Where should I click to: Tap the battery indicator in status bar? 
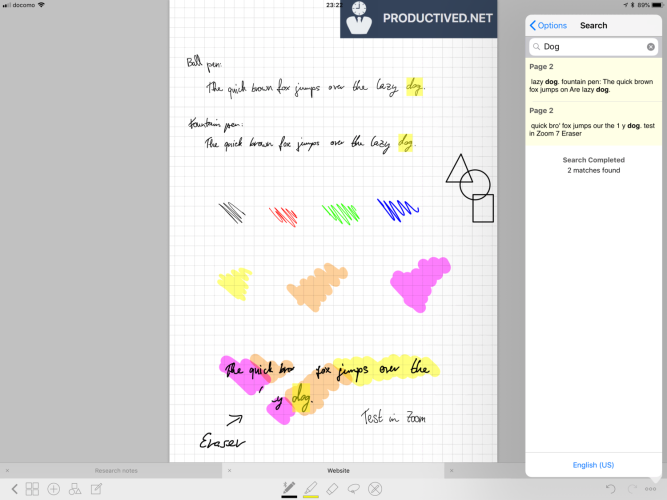(x=657, y=5)
